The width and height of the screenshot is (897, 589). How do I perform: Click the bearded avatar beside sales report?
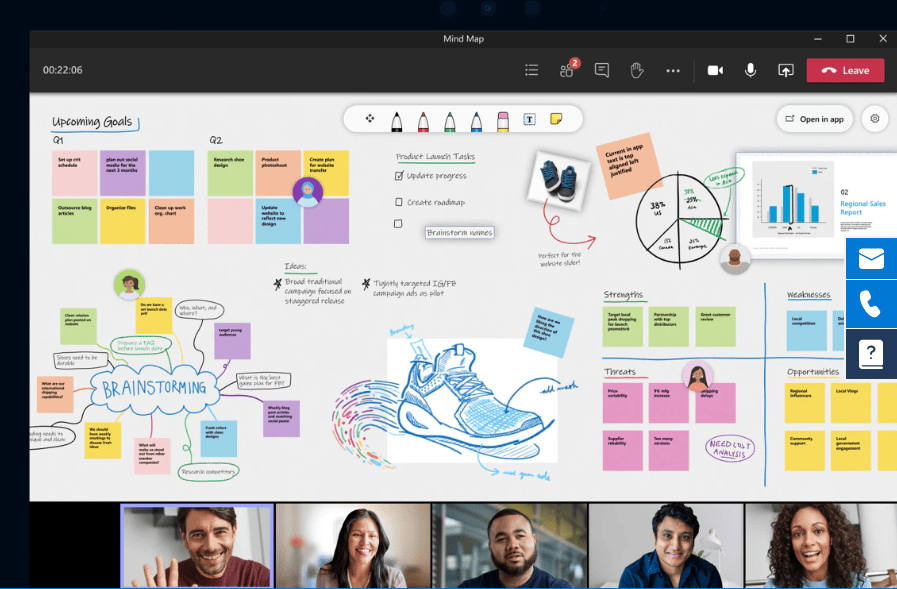point(735,259)
